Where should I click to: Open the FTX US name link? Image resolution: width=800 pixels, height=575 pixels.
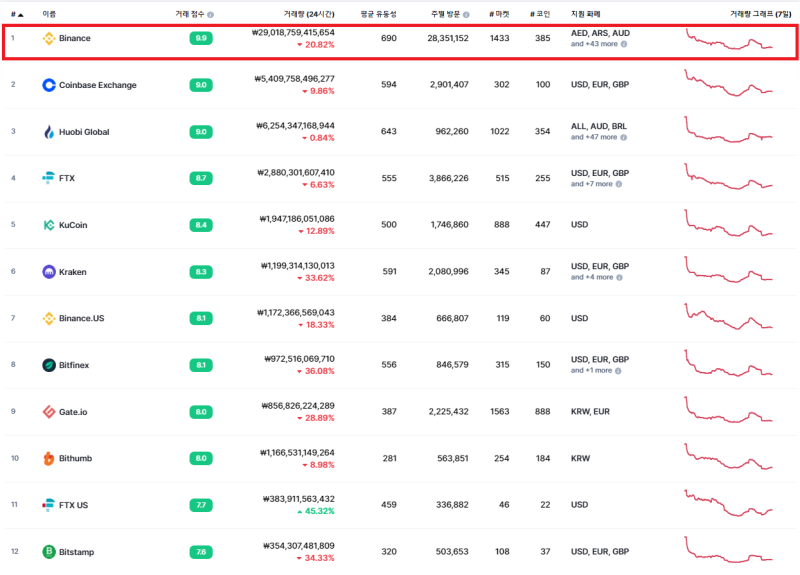[x=73, y=505]
